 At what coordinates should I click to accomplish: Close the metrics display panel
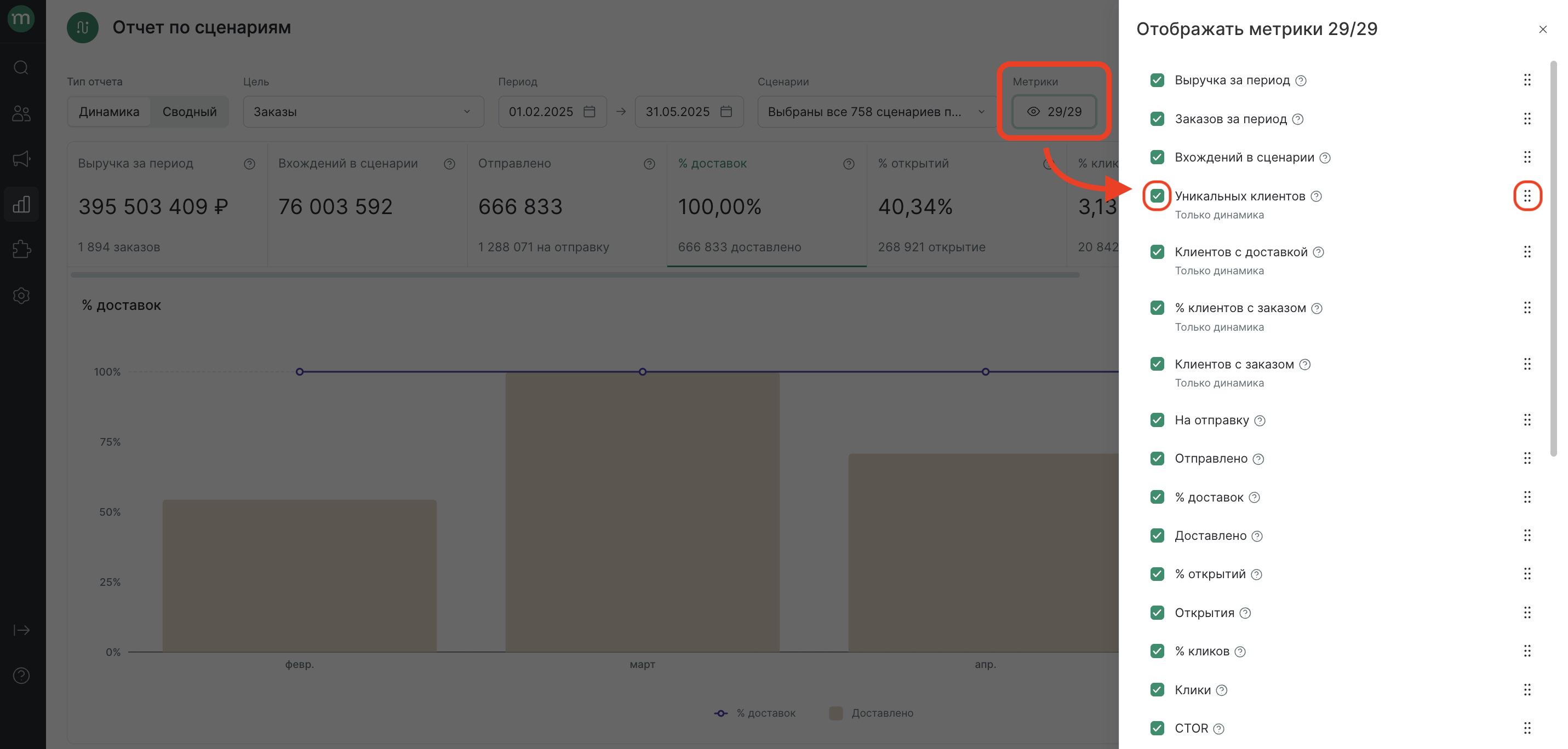click(1542, 29)
